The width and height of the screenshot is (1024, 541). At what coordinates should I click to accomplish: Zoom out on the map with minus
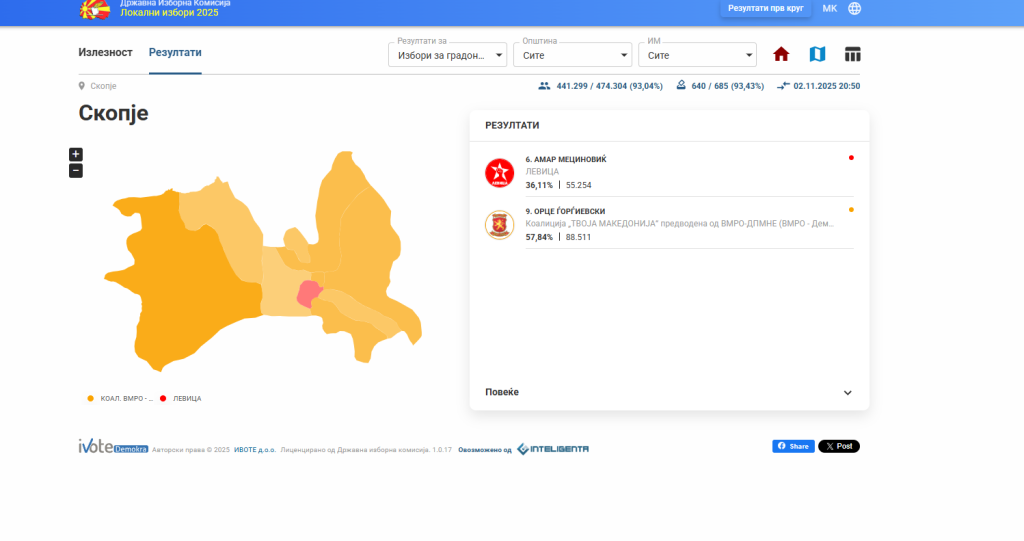click(x=76, y=171)
